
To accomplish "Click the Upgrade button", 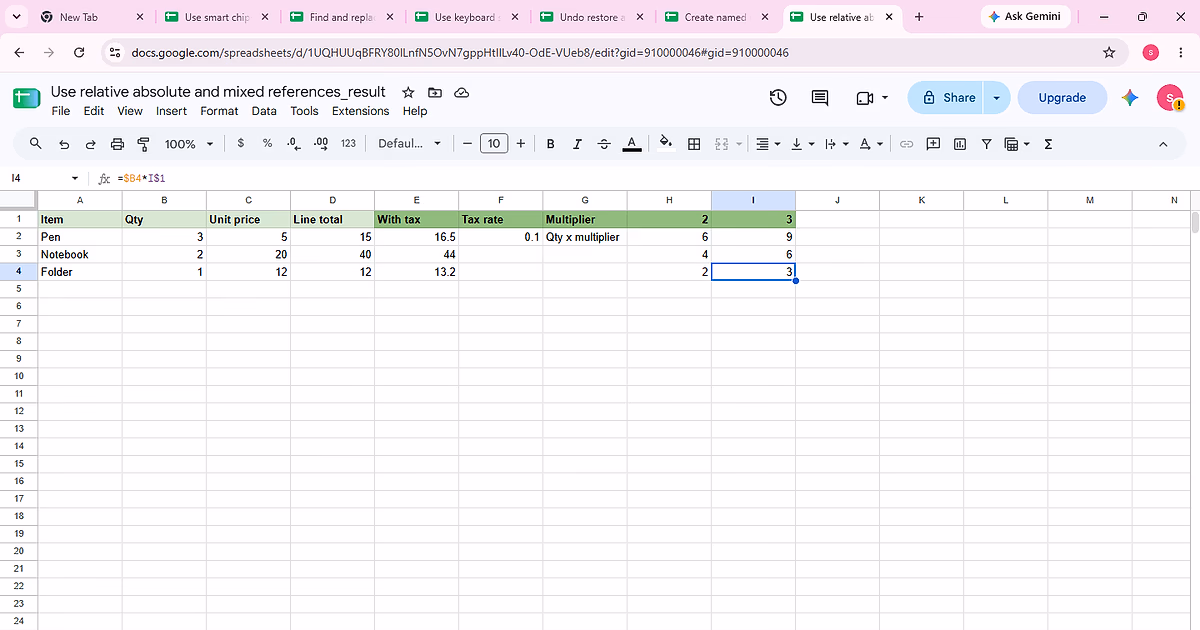I will [1062, 97].
